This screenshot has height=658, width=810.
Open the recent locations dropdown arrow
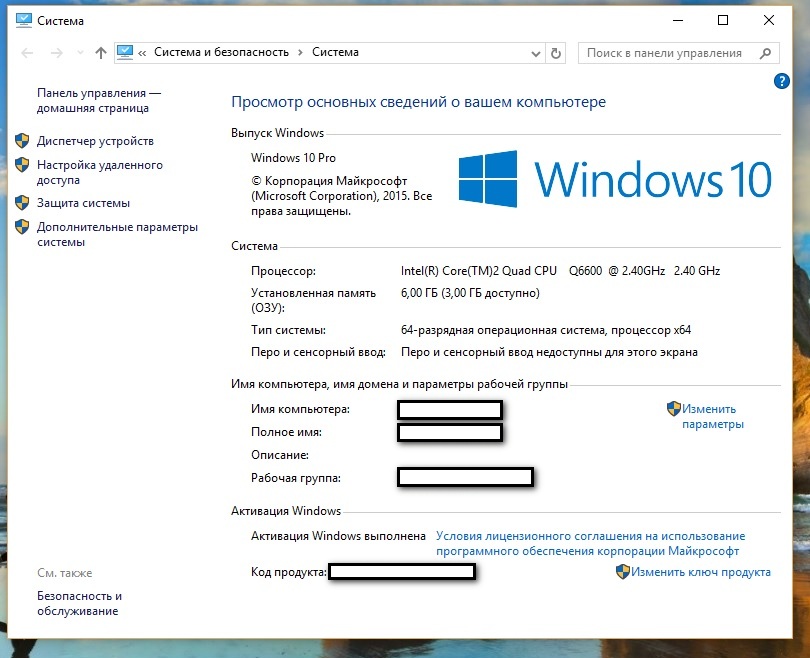(x=78, y=54)
